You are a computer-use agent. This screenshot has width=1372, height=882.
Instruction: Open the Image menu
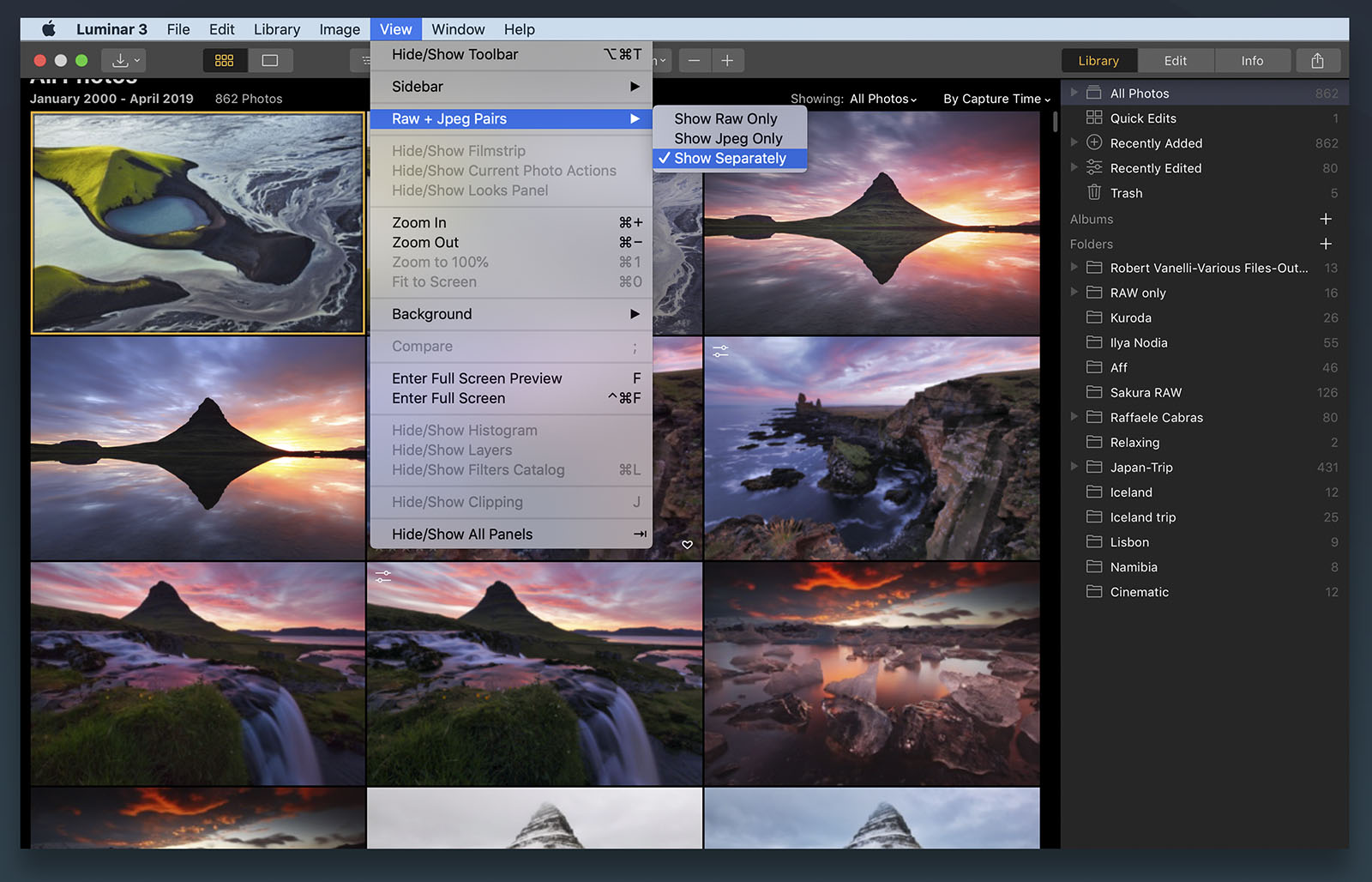[x=340, y=29]
